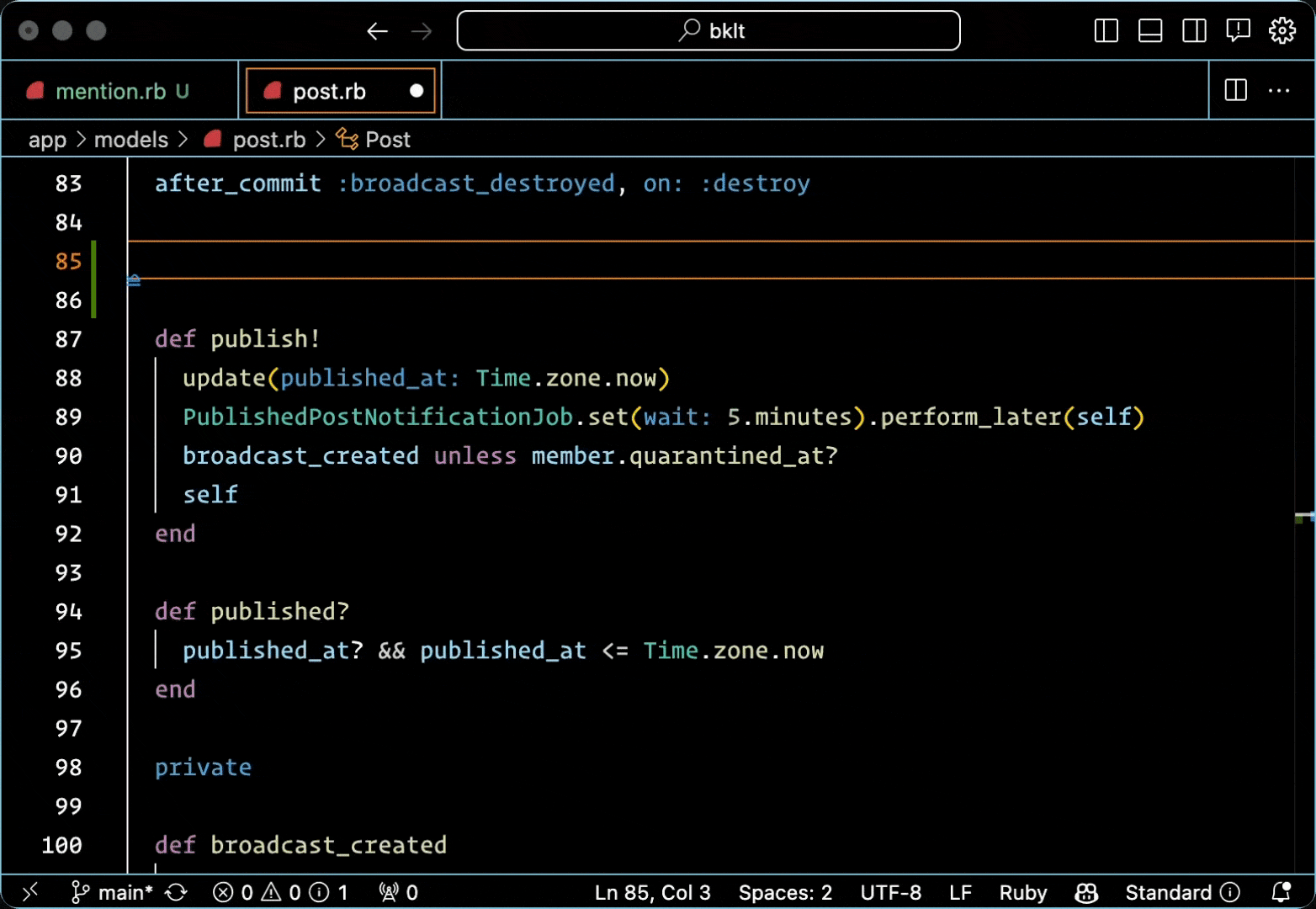Viewport: 1316px width, 909px height.
Task: Toggle the secondary sidebar layout control
Action: click(x=1194, y=30)
